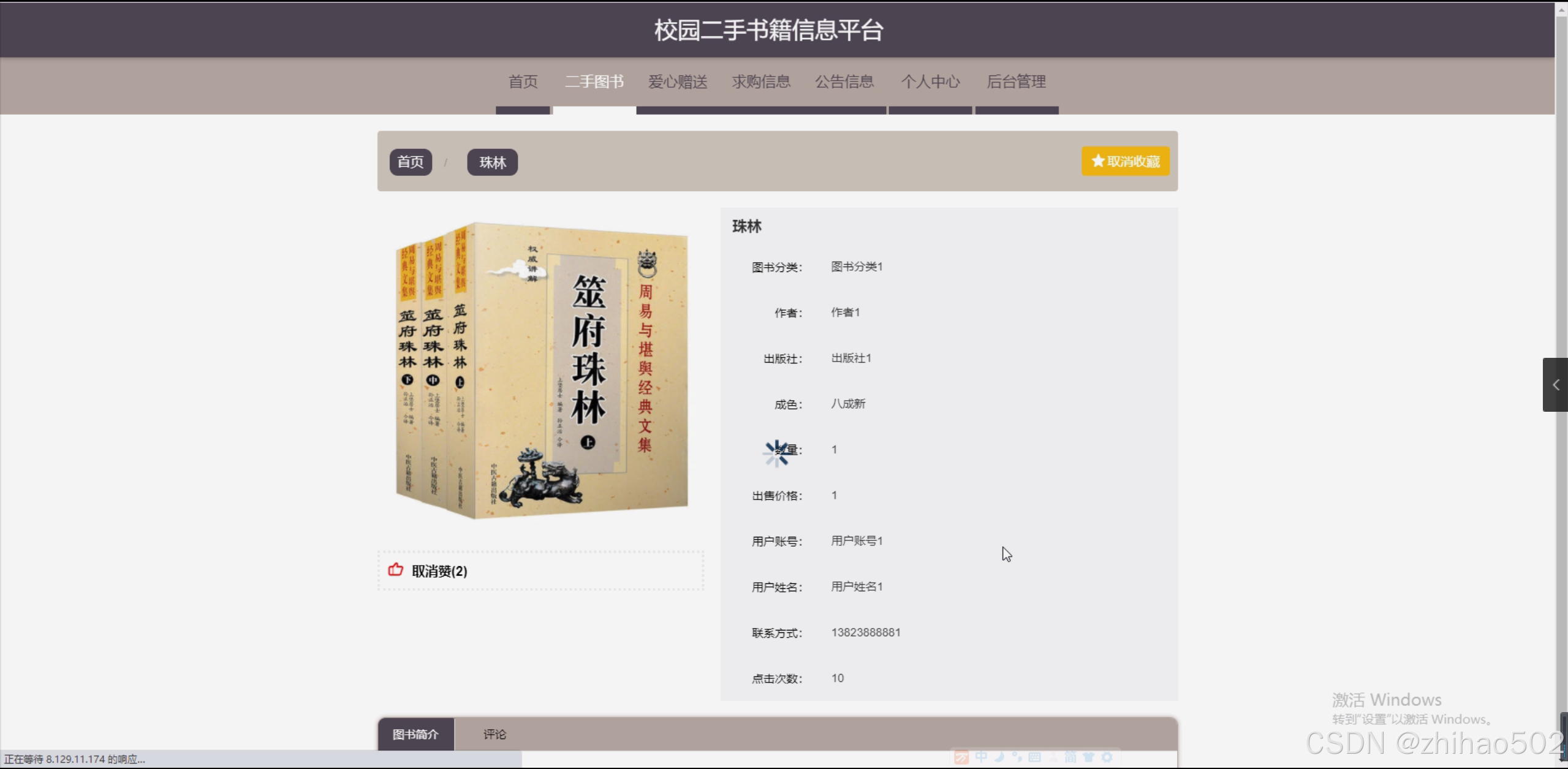Expand the collapsed right-edge side panel
This screenshot has height=769, width=1568.
(1555, 384)
